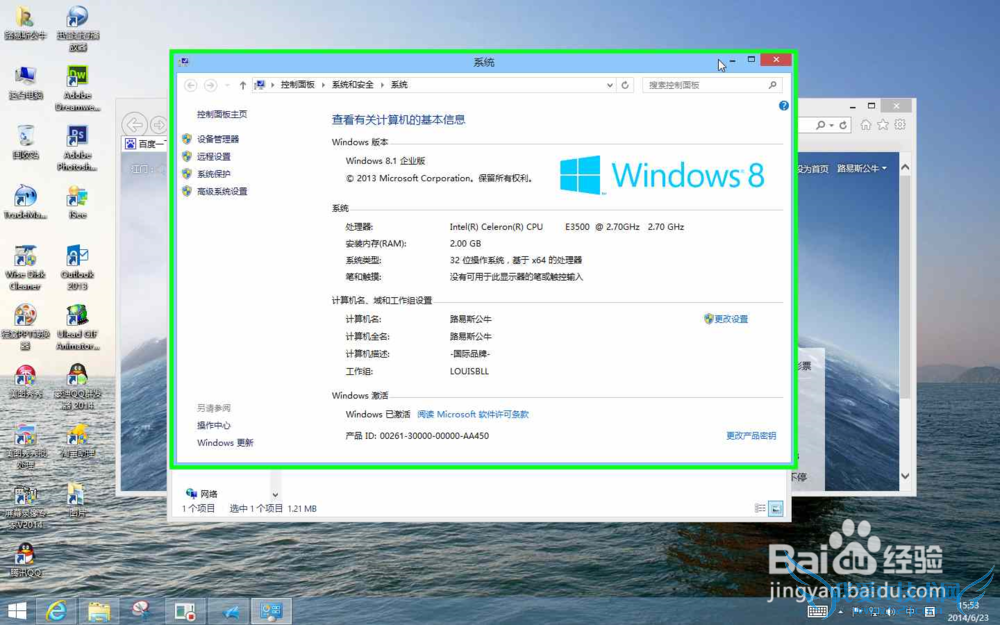Select 网络 item in explorer window
This screenshot has width=1000, height=625.
(202, 494)
